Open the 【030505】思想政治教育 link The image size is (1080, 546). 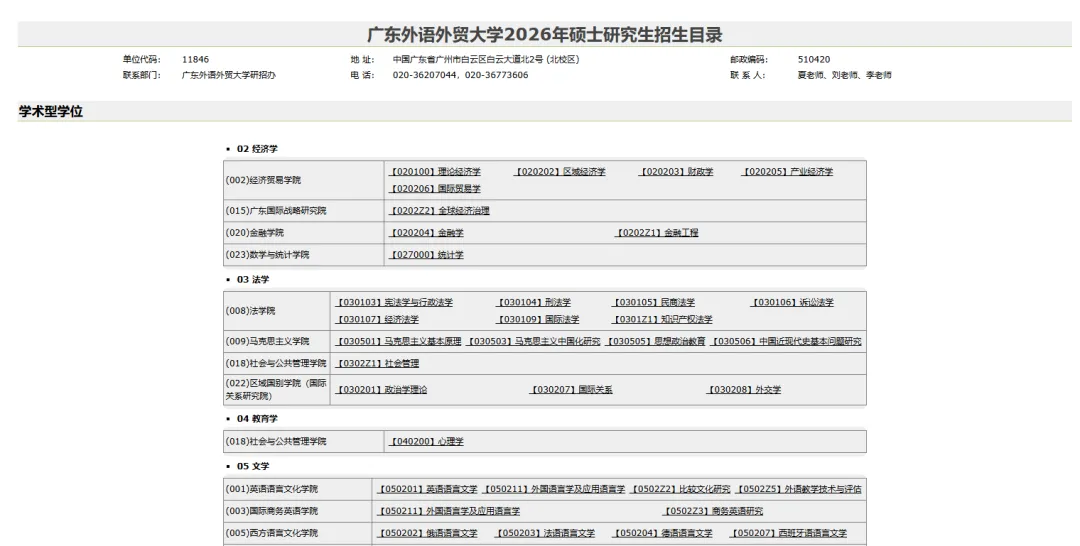656,342
